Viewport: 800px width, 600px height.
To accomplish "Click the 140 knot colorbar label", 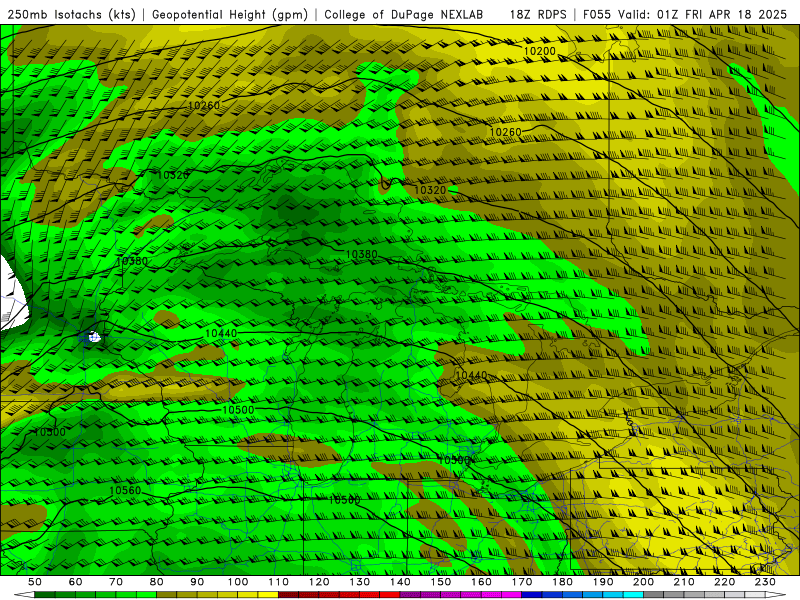I will [x=400, y=582].
